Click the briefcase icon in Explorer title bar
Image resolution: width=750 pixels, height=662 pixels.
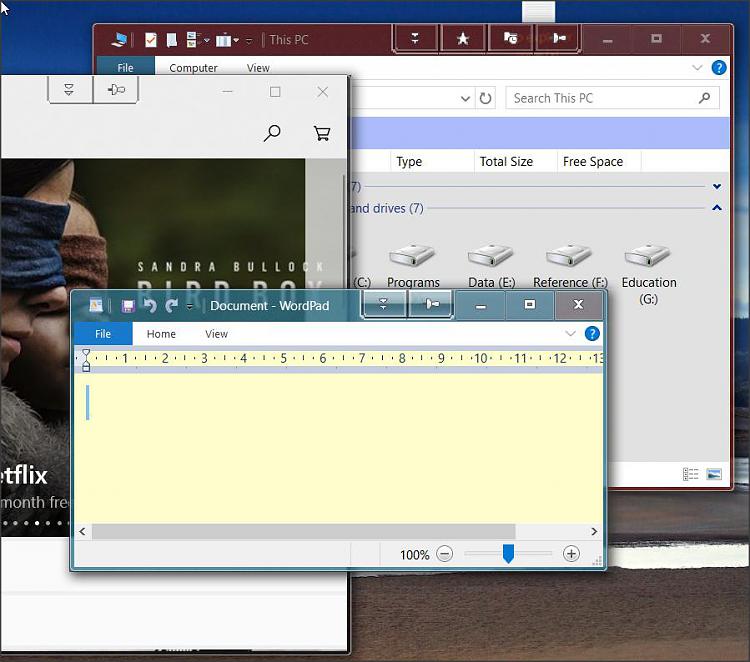click(x=223, y=40)
